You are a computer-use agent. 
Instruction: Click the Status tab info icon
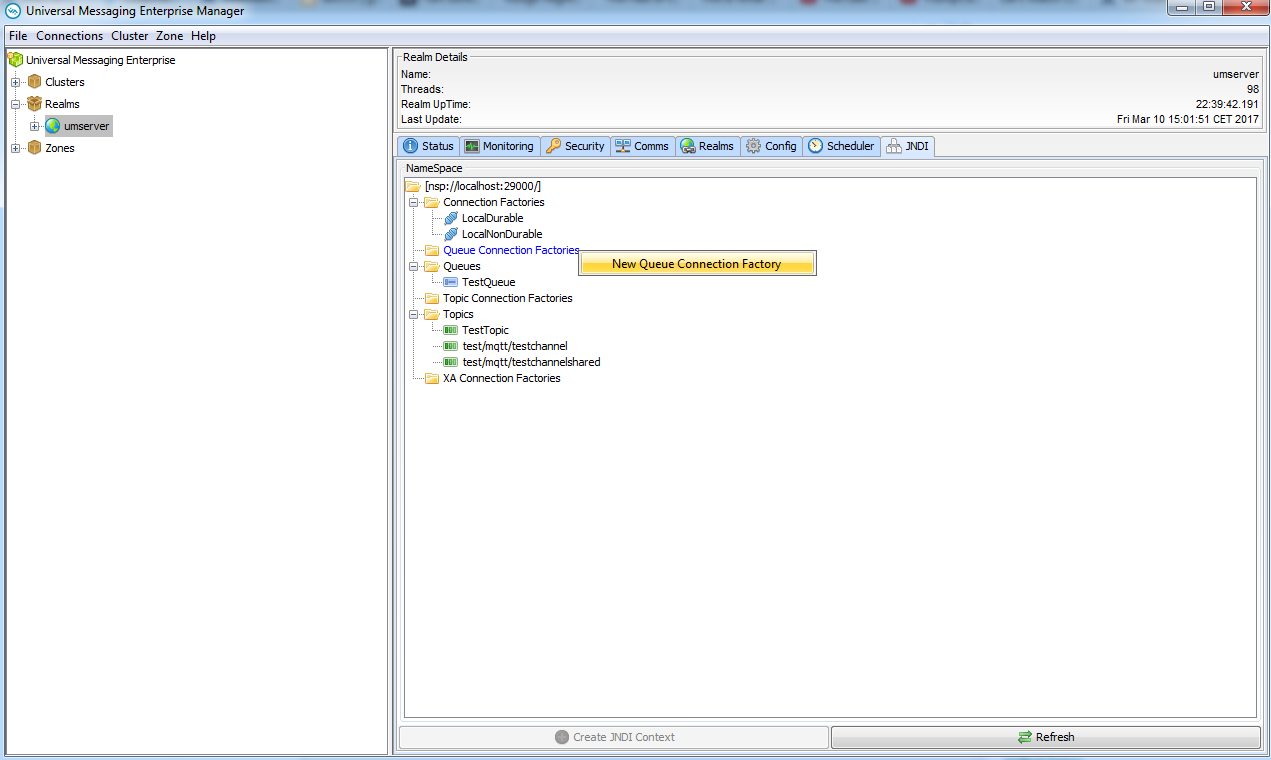pos(410,146)
